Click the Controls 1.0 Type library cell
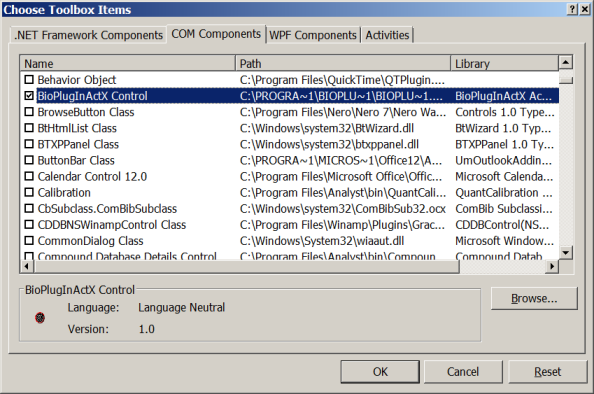 [x=505, y=112]
